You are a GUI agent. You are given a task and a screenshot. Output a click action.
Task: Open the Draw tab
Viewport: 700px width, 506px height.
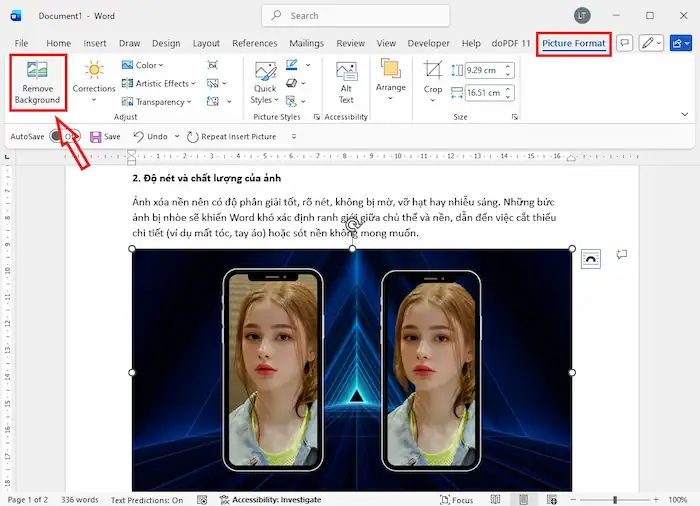tap(129, 43)
